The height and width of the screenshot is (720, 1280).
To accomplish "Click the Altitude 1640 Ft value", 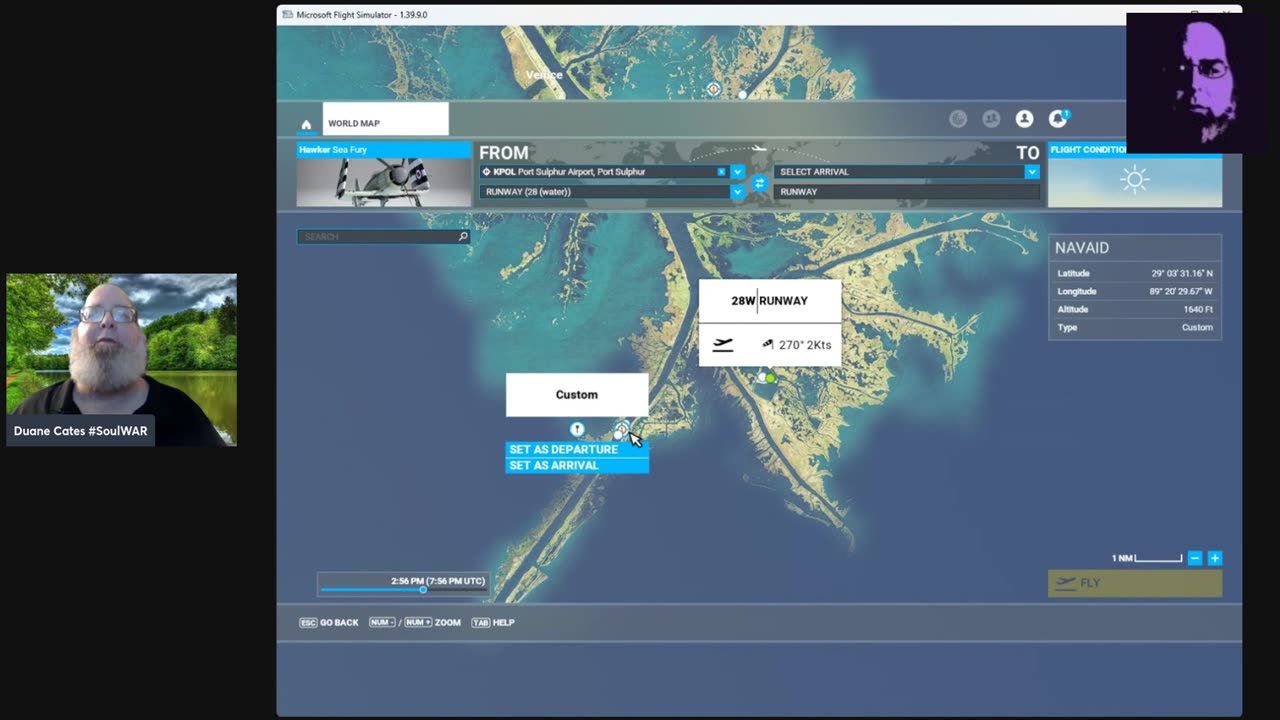I will coord(1197,309).
